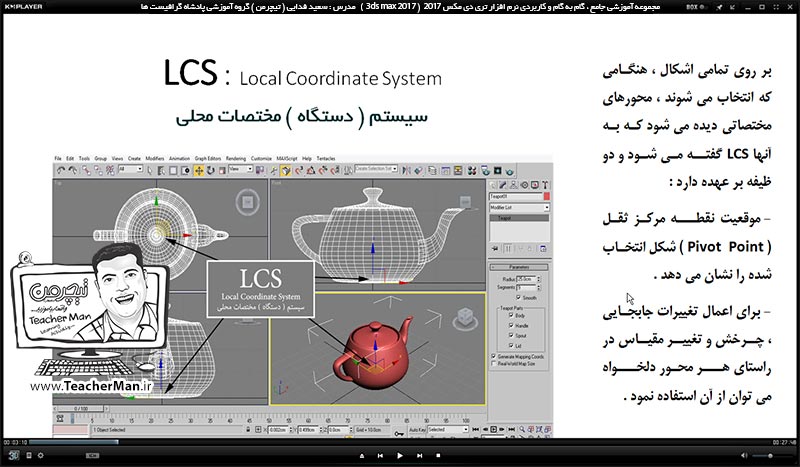Collapse the Parameters rollout
Viewport: 800px width, 467px height.
519,267
